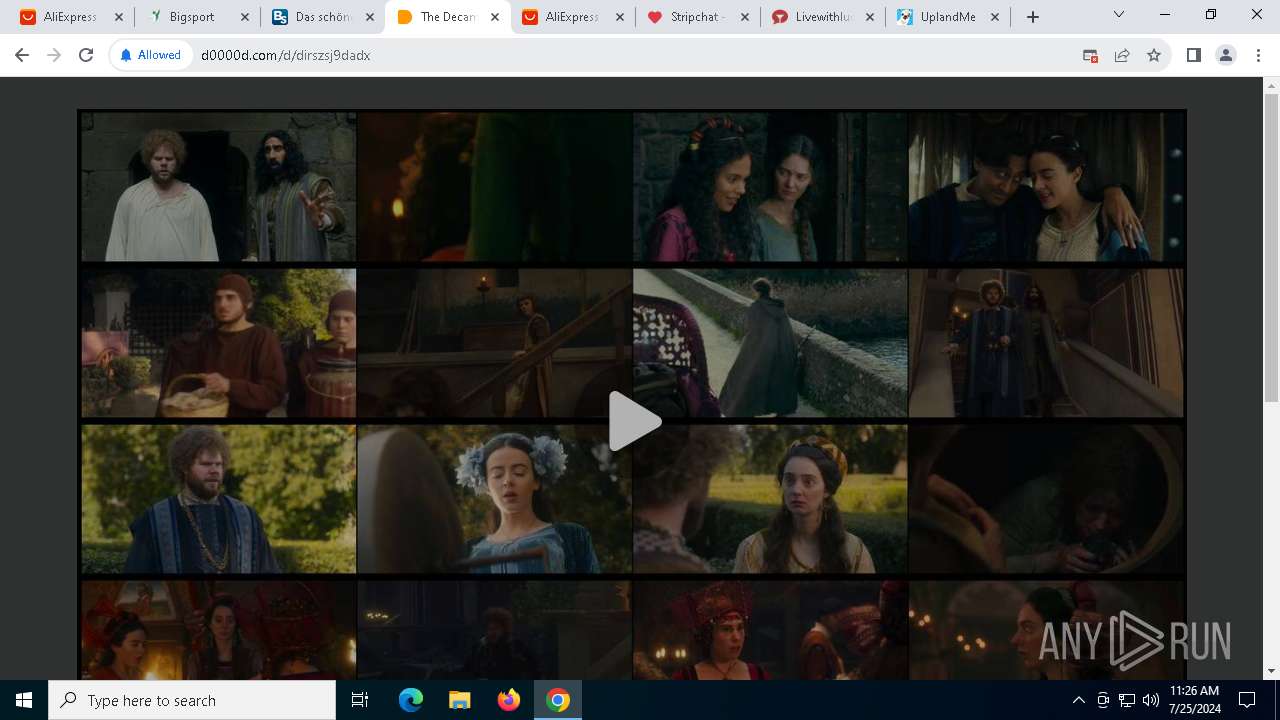Go back to previous page
Image resolution: width=1280 pixels, height=720 pixels.
[x=22, y=55]
